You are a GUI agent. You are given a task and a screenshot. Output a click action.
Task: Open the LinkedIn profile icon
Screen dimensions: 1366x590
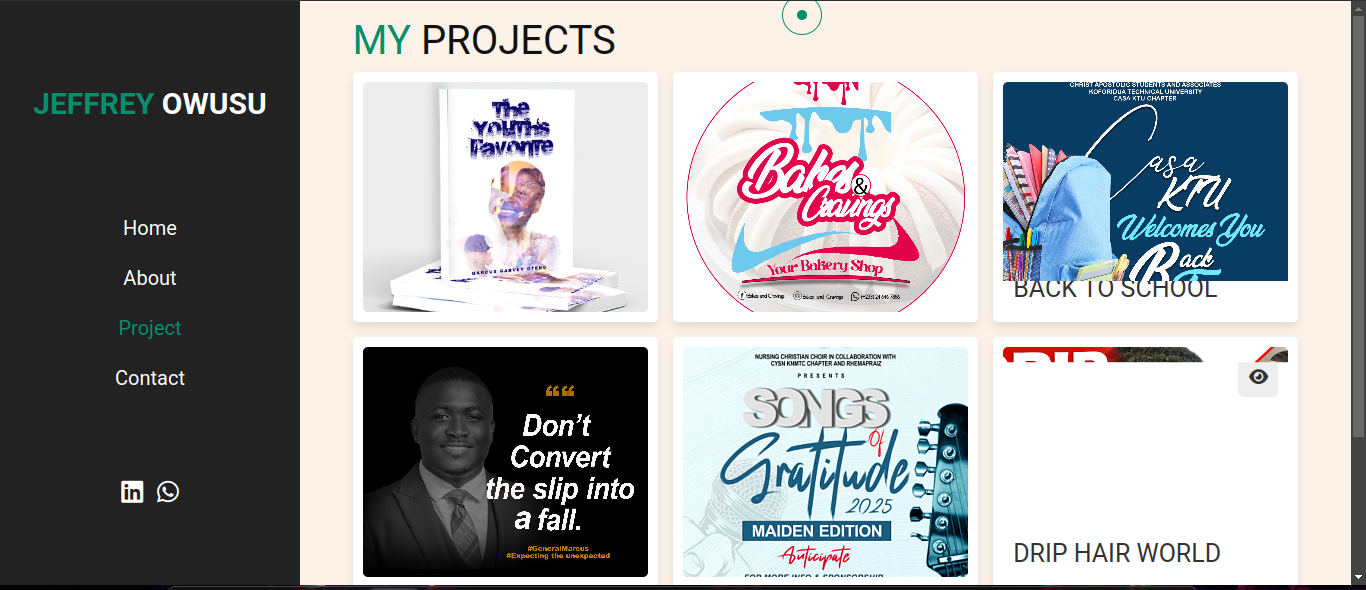pos(132,491)
